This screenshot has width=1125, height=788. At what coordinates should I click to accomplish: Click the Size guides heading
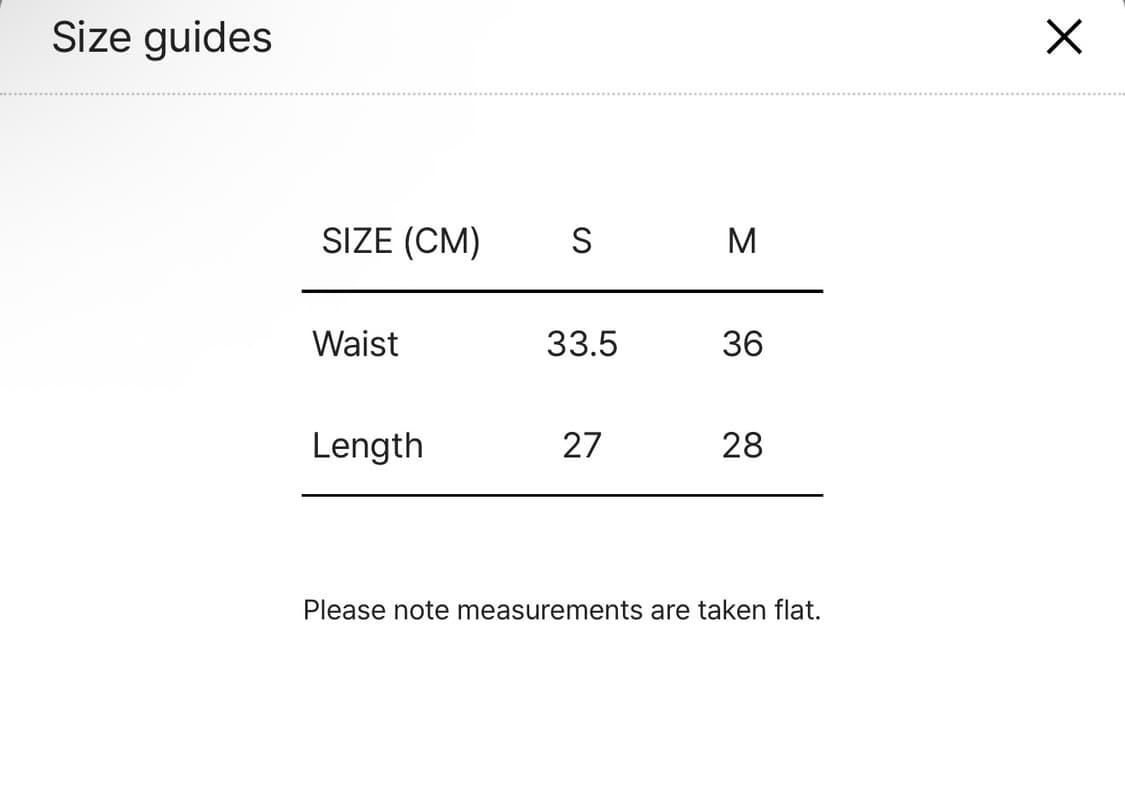pyautogui.click(x=162, y=38)
